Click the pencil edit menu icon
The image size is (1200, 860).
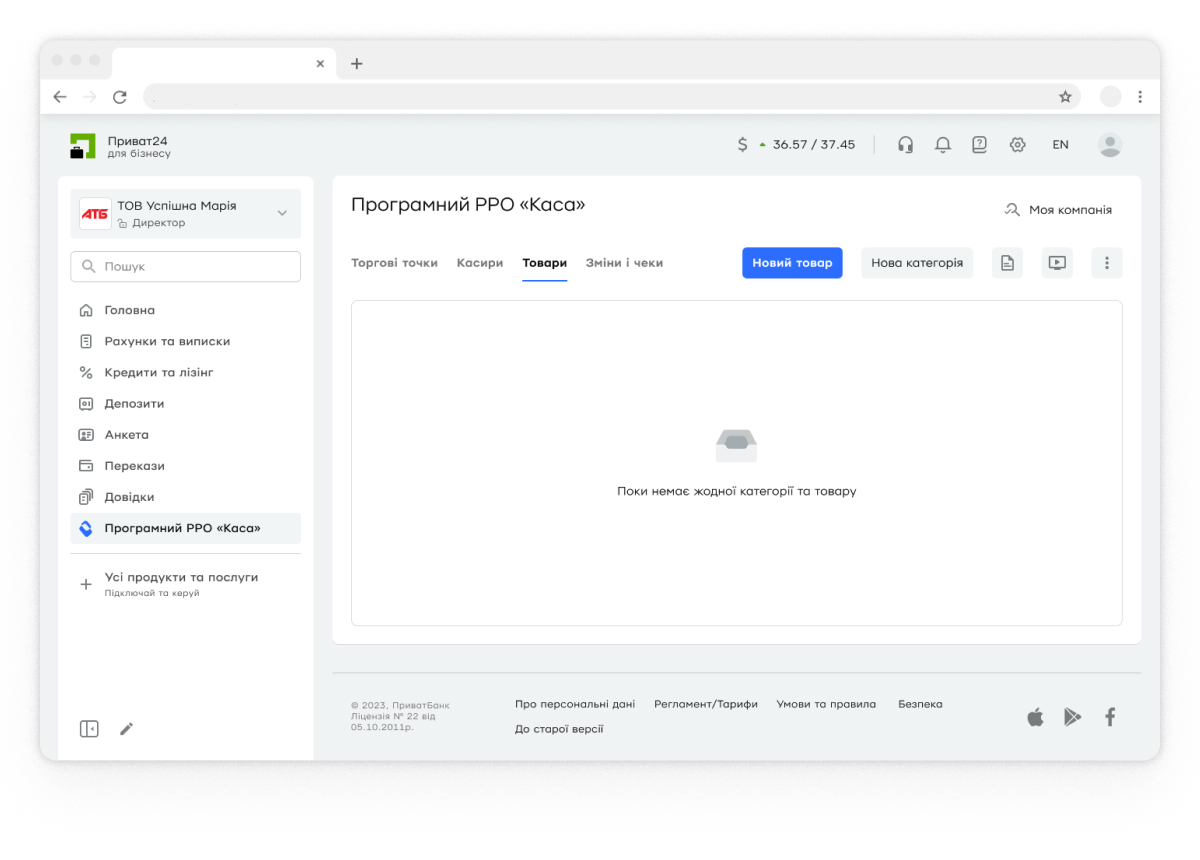point(126,729)
